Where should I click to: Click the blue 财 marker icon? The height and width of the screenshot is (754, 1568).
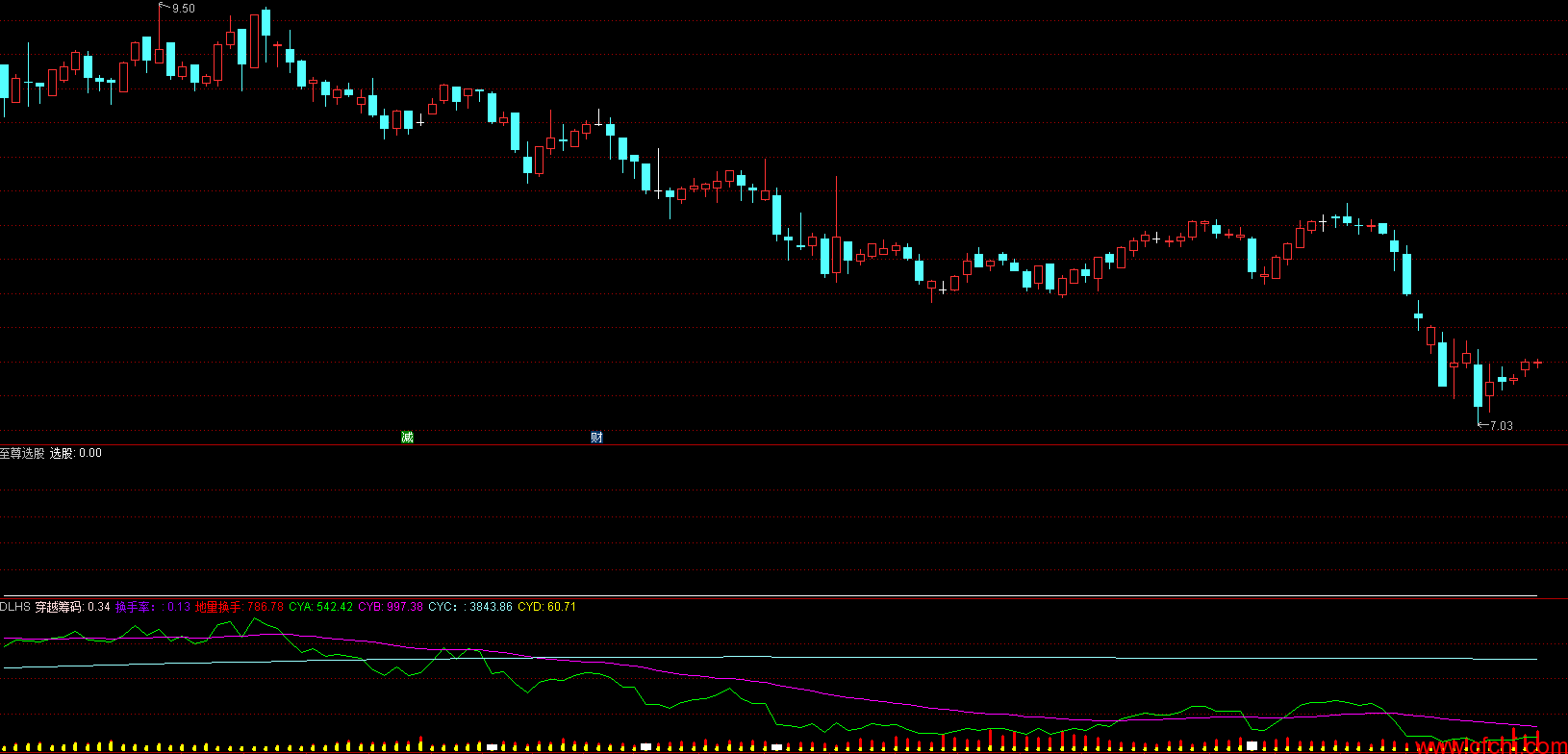(596, 438)
